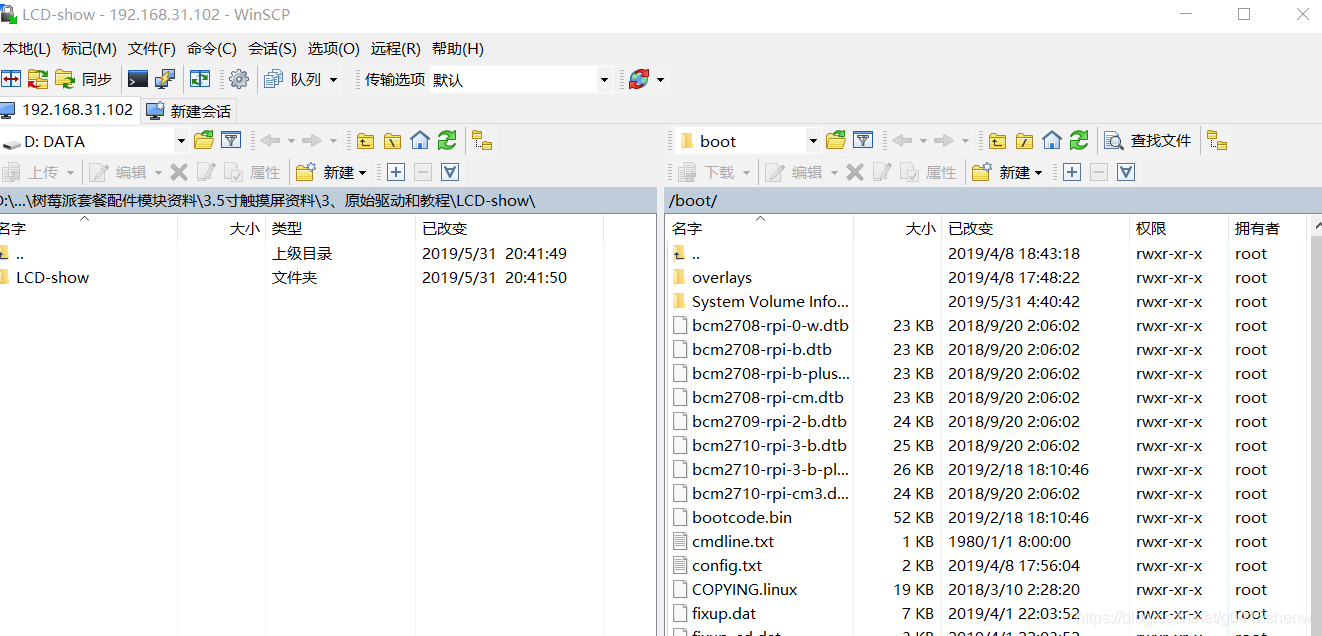1322x636 pixels.
Task: Click the 查找文件 find files button
Action: click(x=1148, y=141)
